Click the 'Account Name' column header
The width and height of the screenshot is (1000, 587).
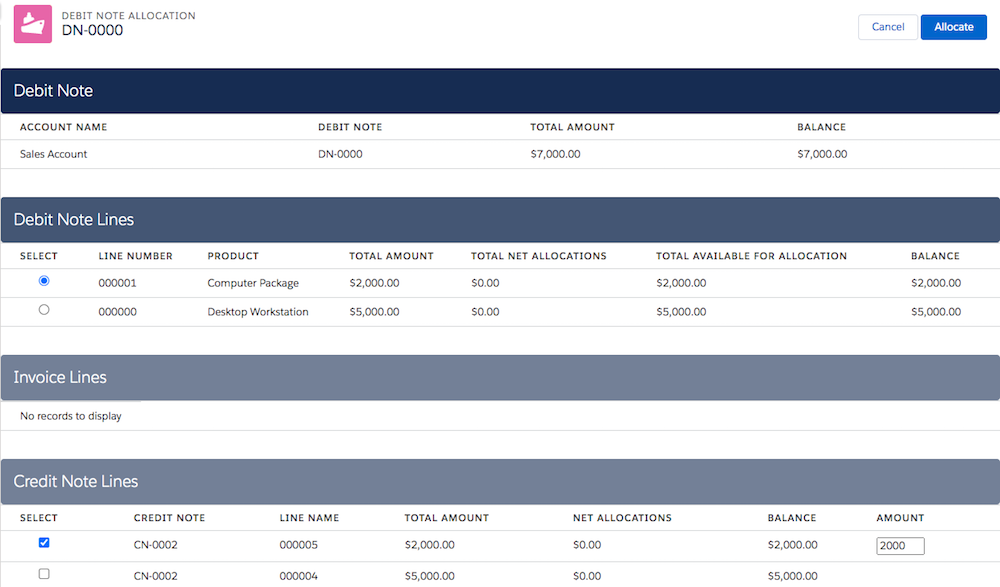[63, 127]
